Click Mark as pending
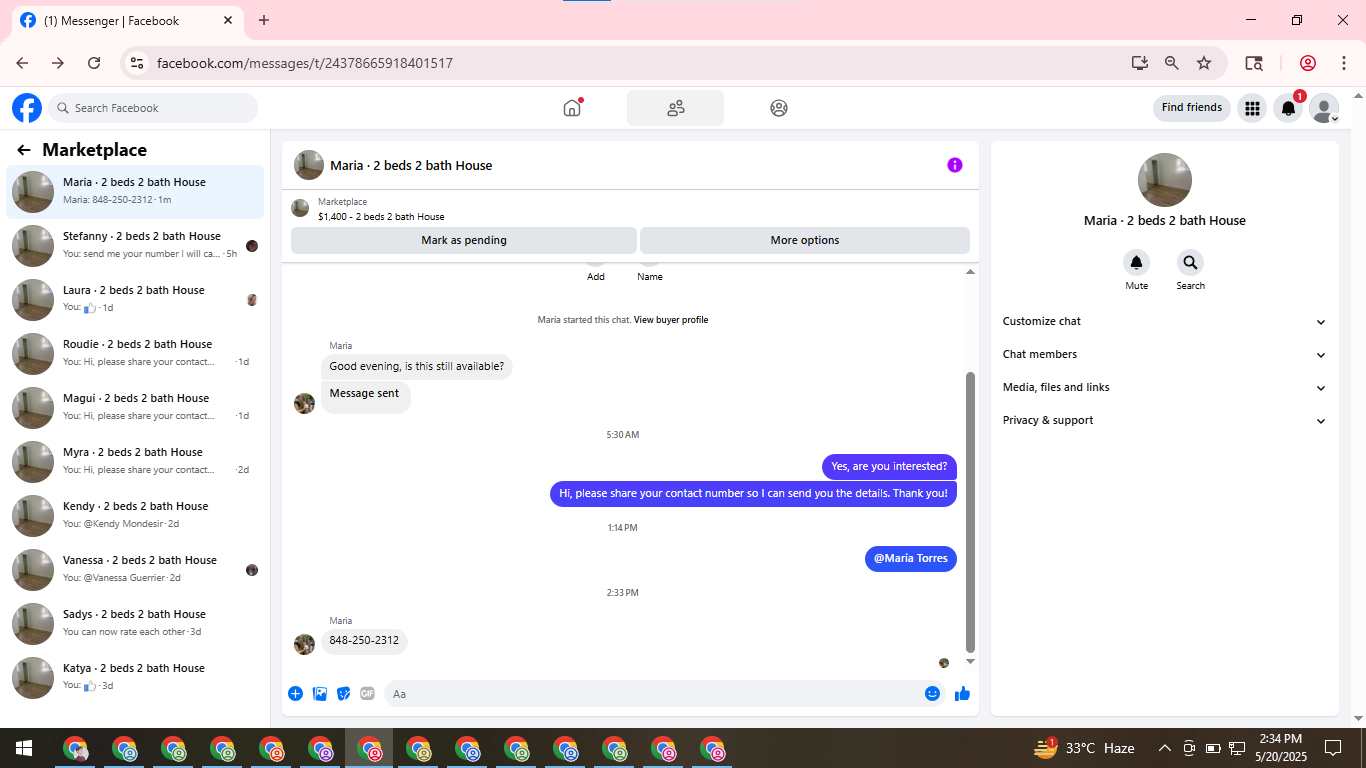This screenshot has width=1366, height=768. coord(464,240)
